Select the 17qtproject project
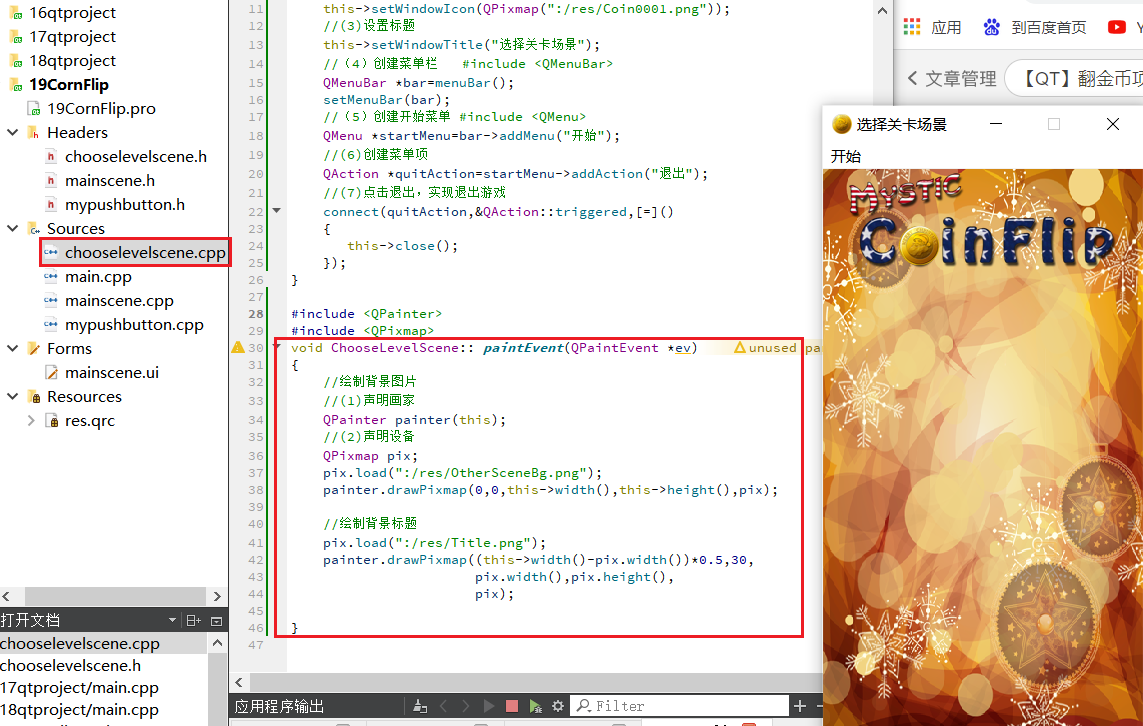 72,36
